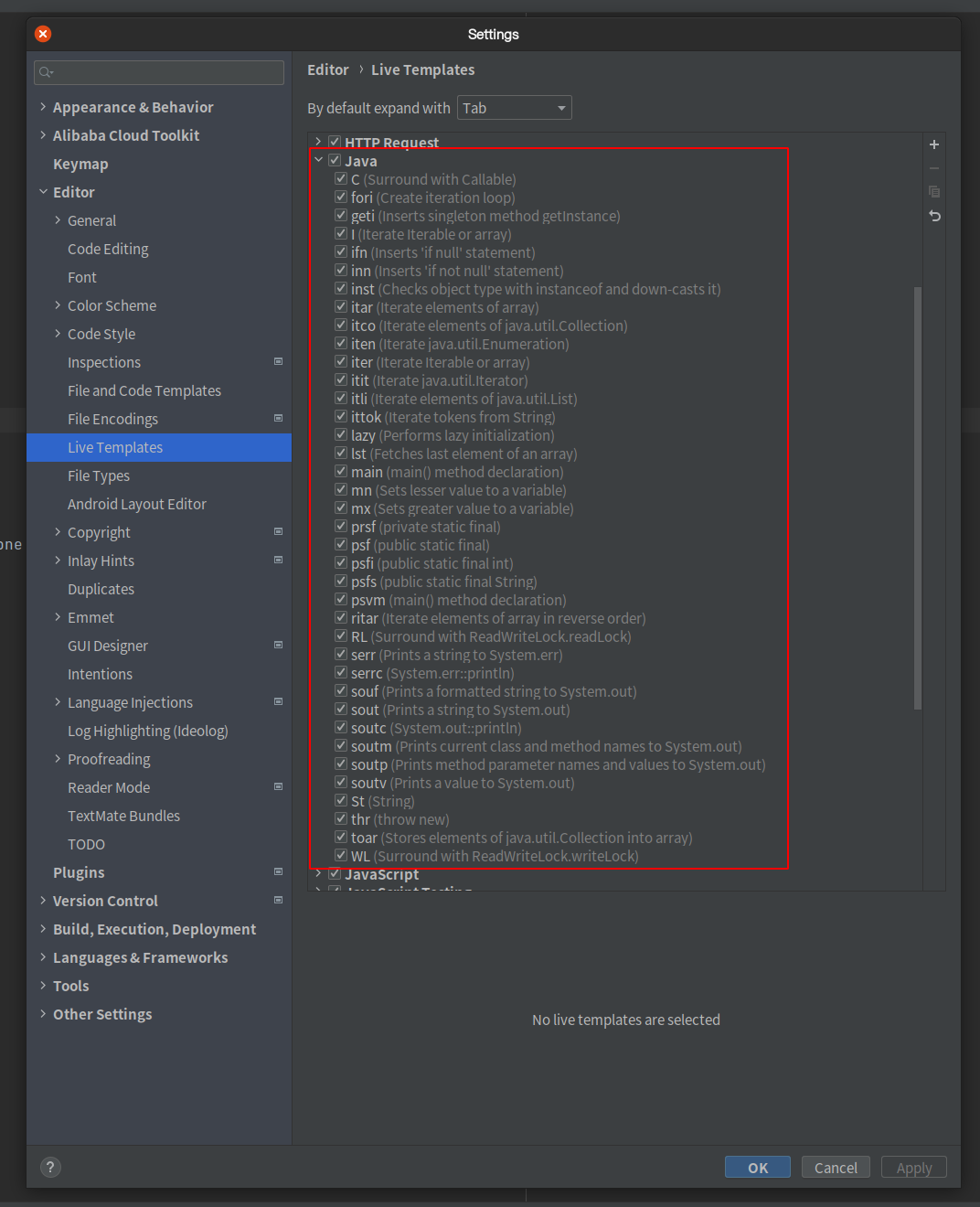Click the project-level icon beside Inspections

tap(279, 361)
